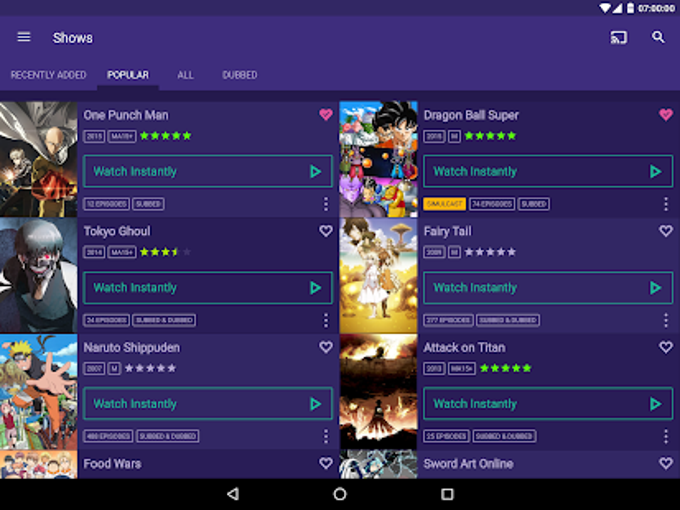This screenshot has height=510, width=680.
Task: Open the Dubbed tab
Action: click(239, 75)
